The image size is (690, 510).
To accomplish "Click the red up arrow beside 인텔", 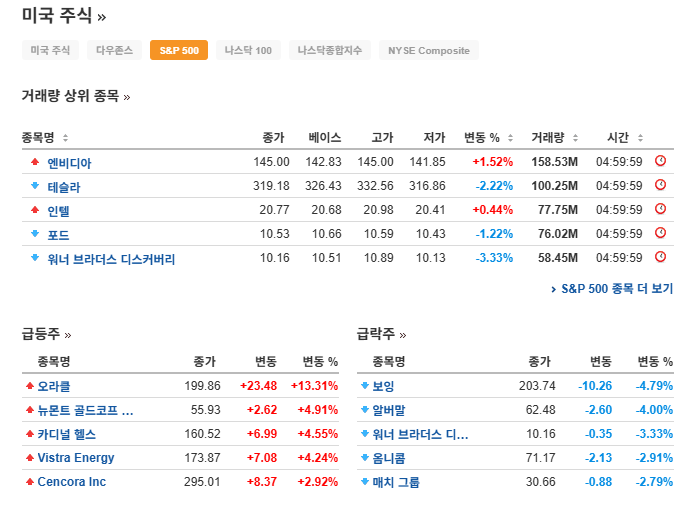I will 35,209.
